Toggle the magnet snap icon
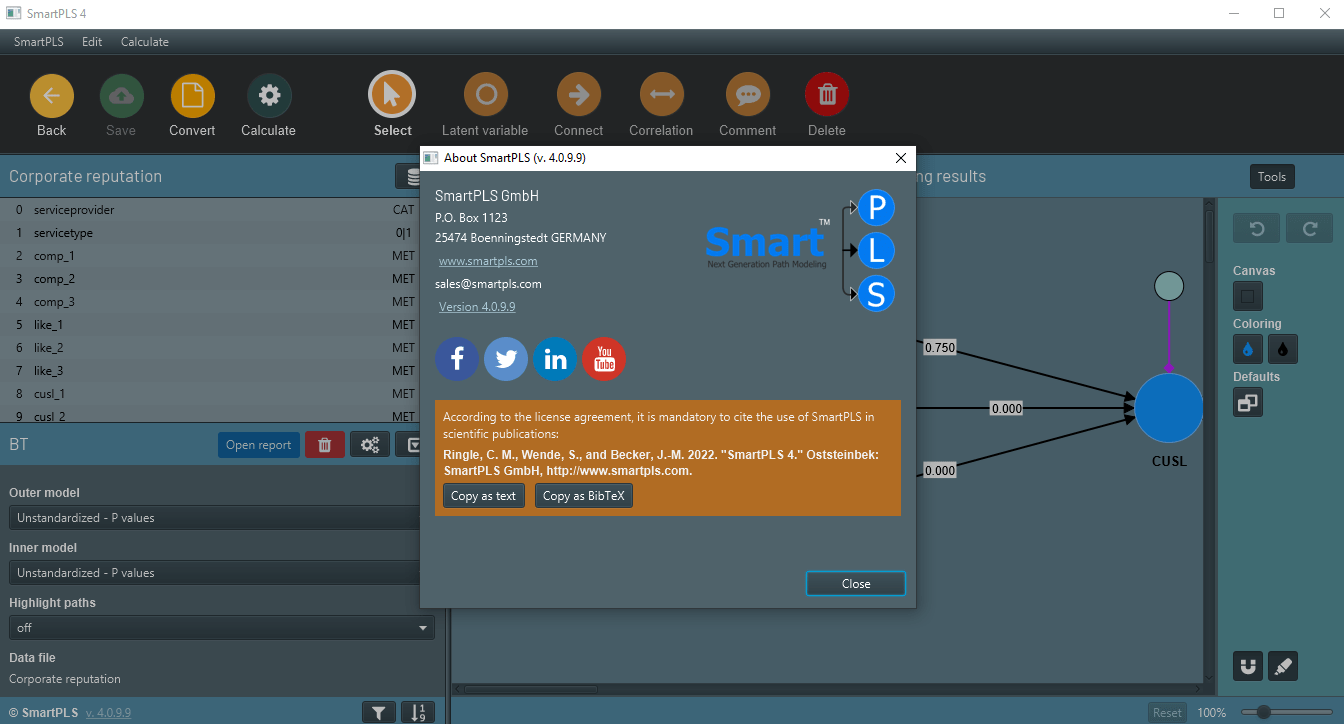The height and width of the screenshot is (724, 1344). [1247, 665]
